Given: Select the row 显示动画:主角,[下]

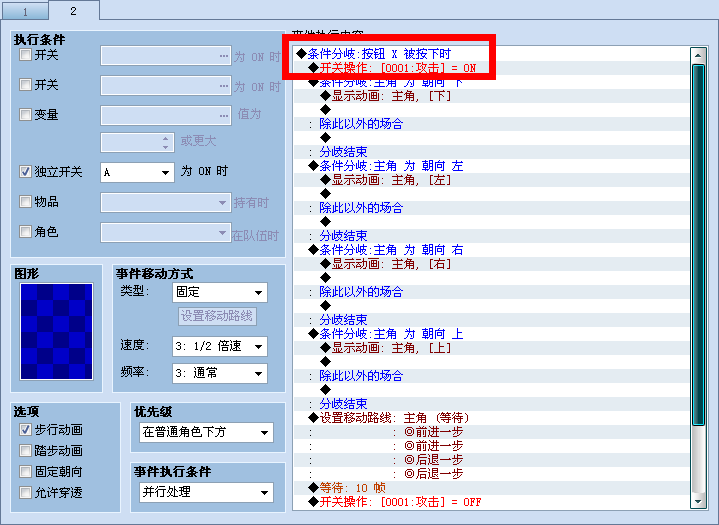Looking at the screenshot, I should click(491, 96).
